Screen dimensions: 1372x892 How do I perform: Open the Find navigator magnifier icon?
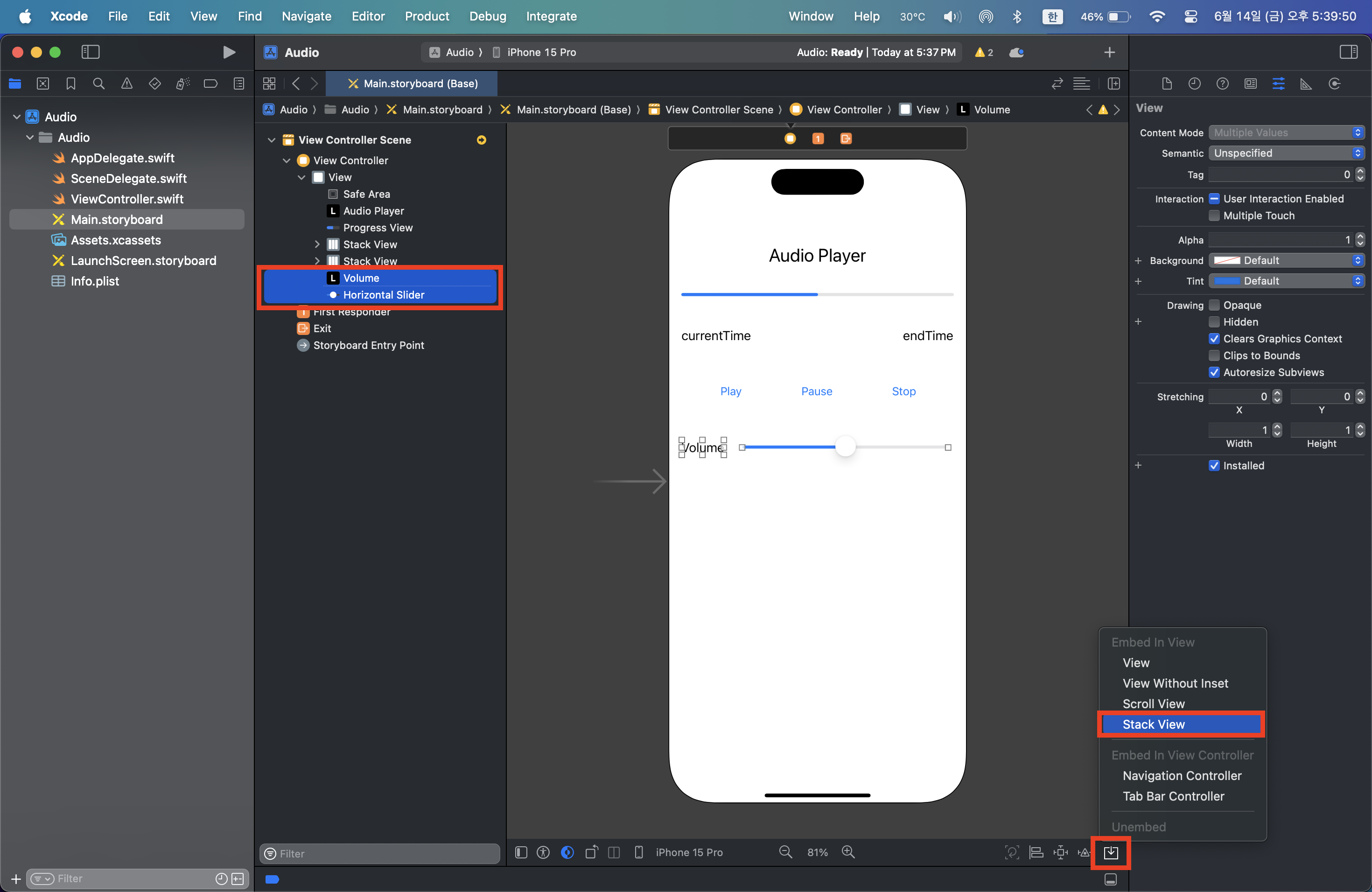tap(98, 84)
